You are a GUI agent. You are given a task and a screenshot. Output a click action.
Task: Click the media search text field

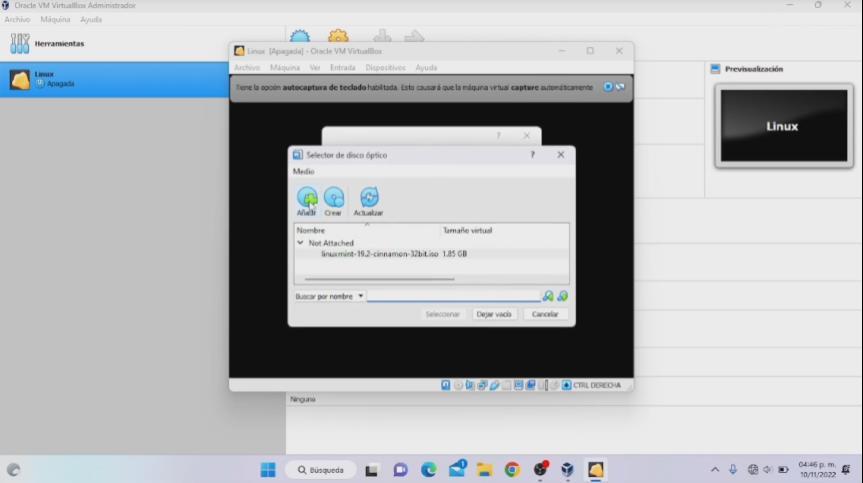(x=454, y=296)
